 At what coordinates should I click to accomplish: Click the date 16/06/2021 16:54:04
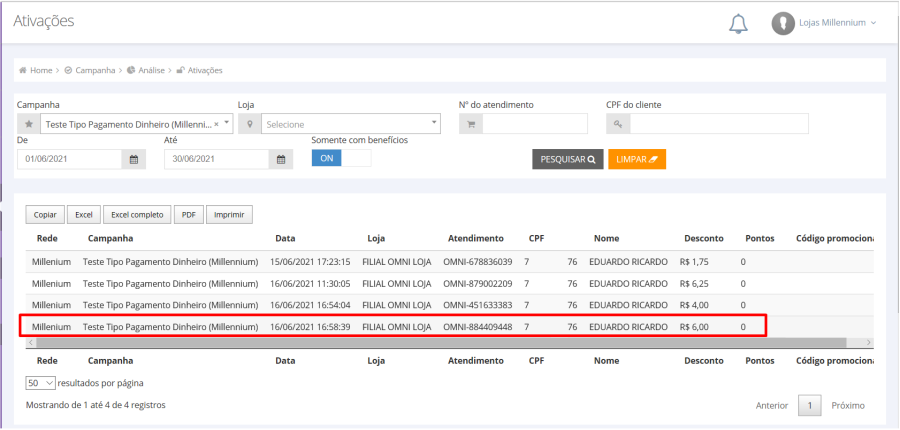pyautogui.click(x=310, y=305)
